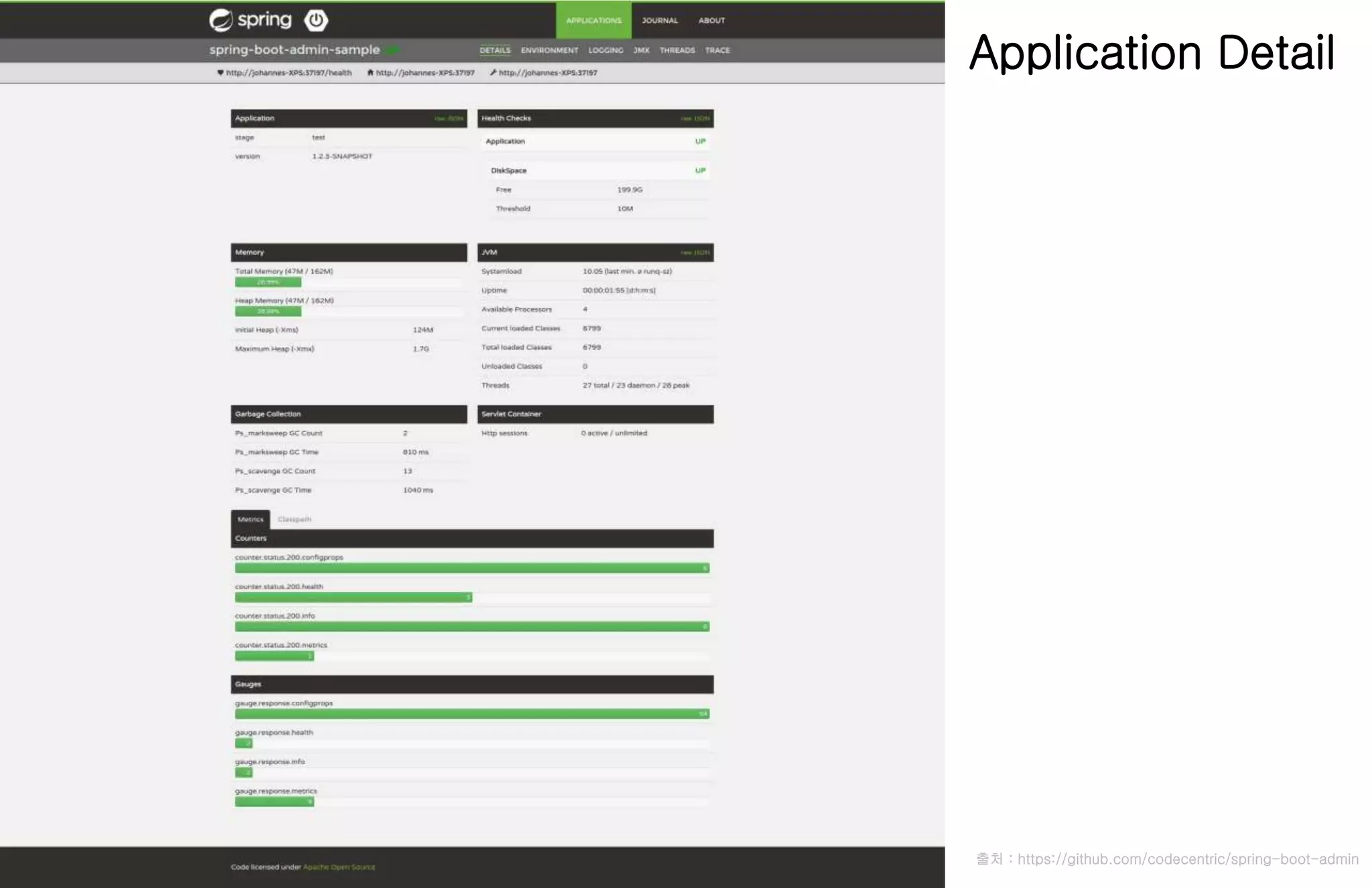Switch to the Environment sub-tab

coord(549,50)
